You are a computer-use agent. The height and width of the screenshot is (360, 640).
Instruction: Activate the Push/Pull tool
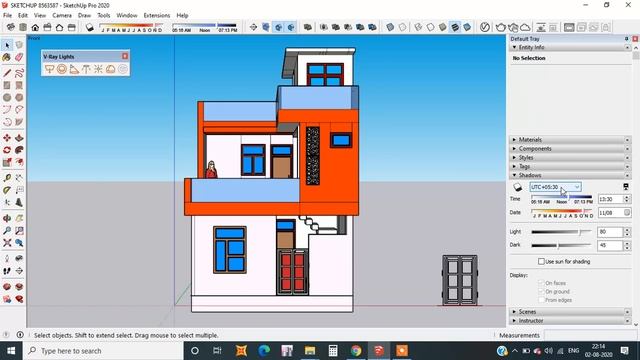pyautogui.click(x=19, y=138)
